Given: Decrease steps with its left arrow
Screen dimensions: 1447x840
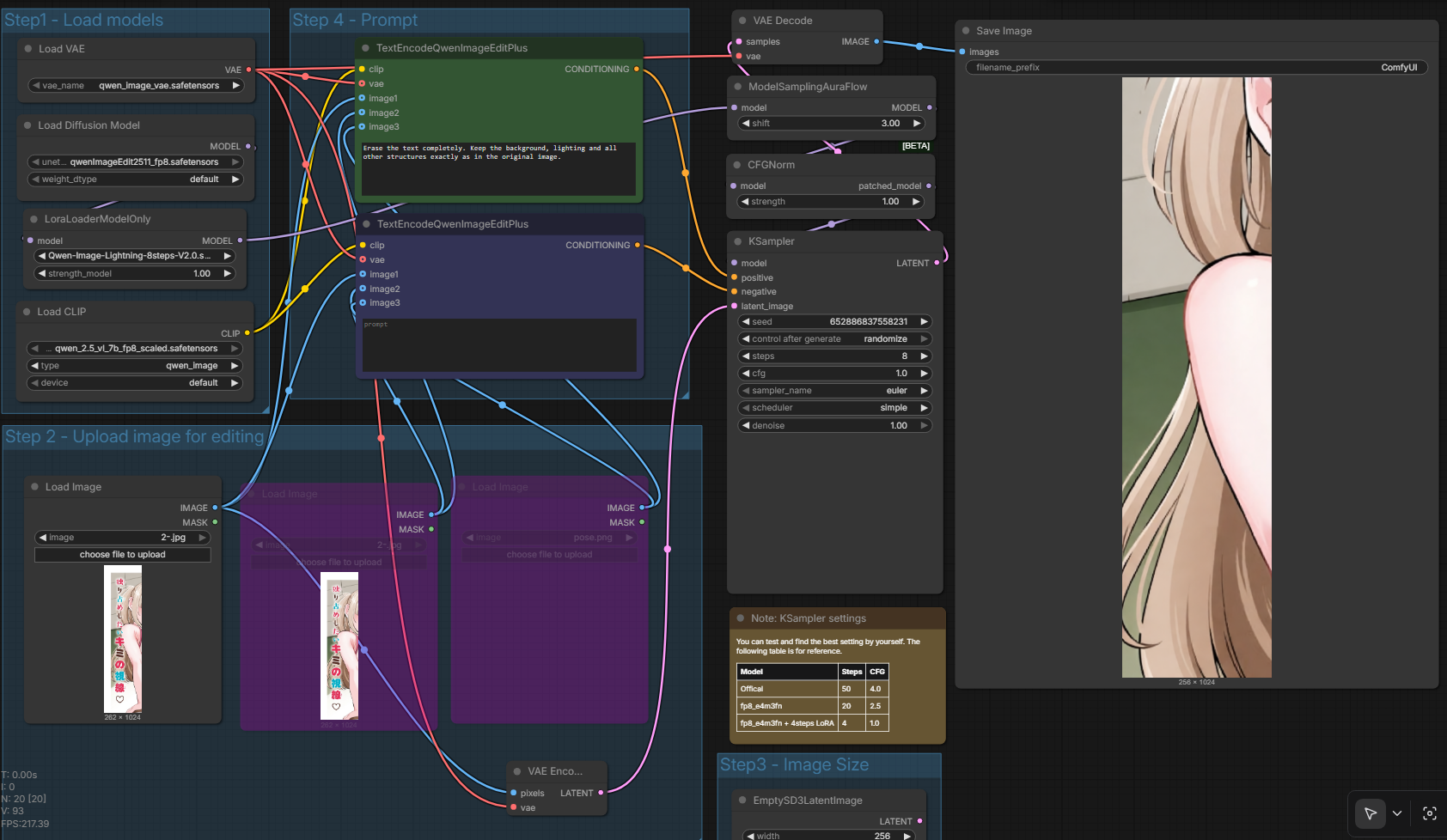Looking at the screenshot, I should (x=746, y=356).
